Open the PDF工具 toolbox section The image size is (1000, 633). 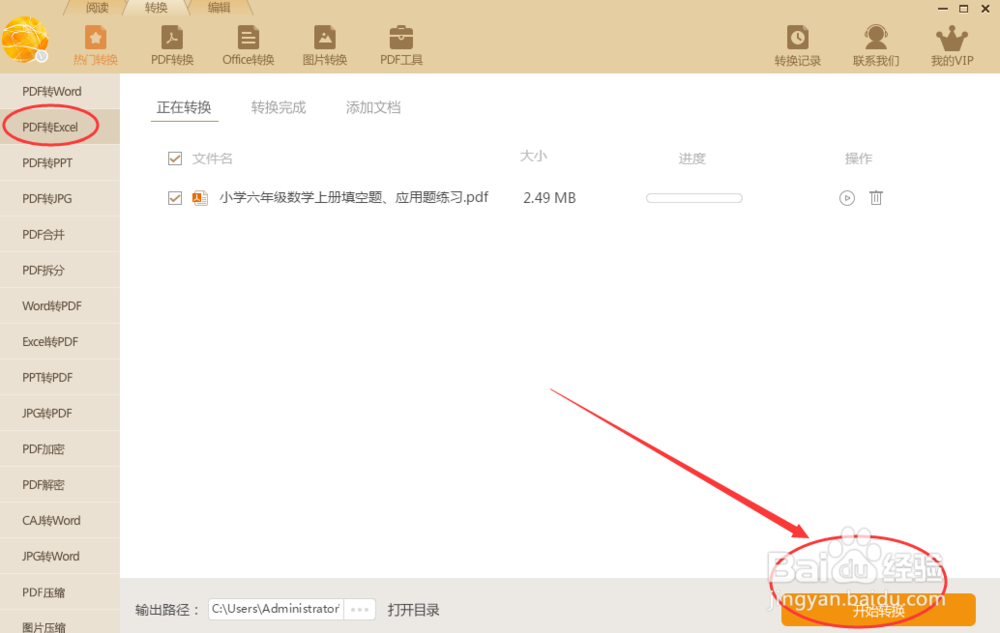pos(401,46)
